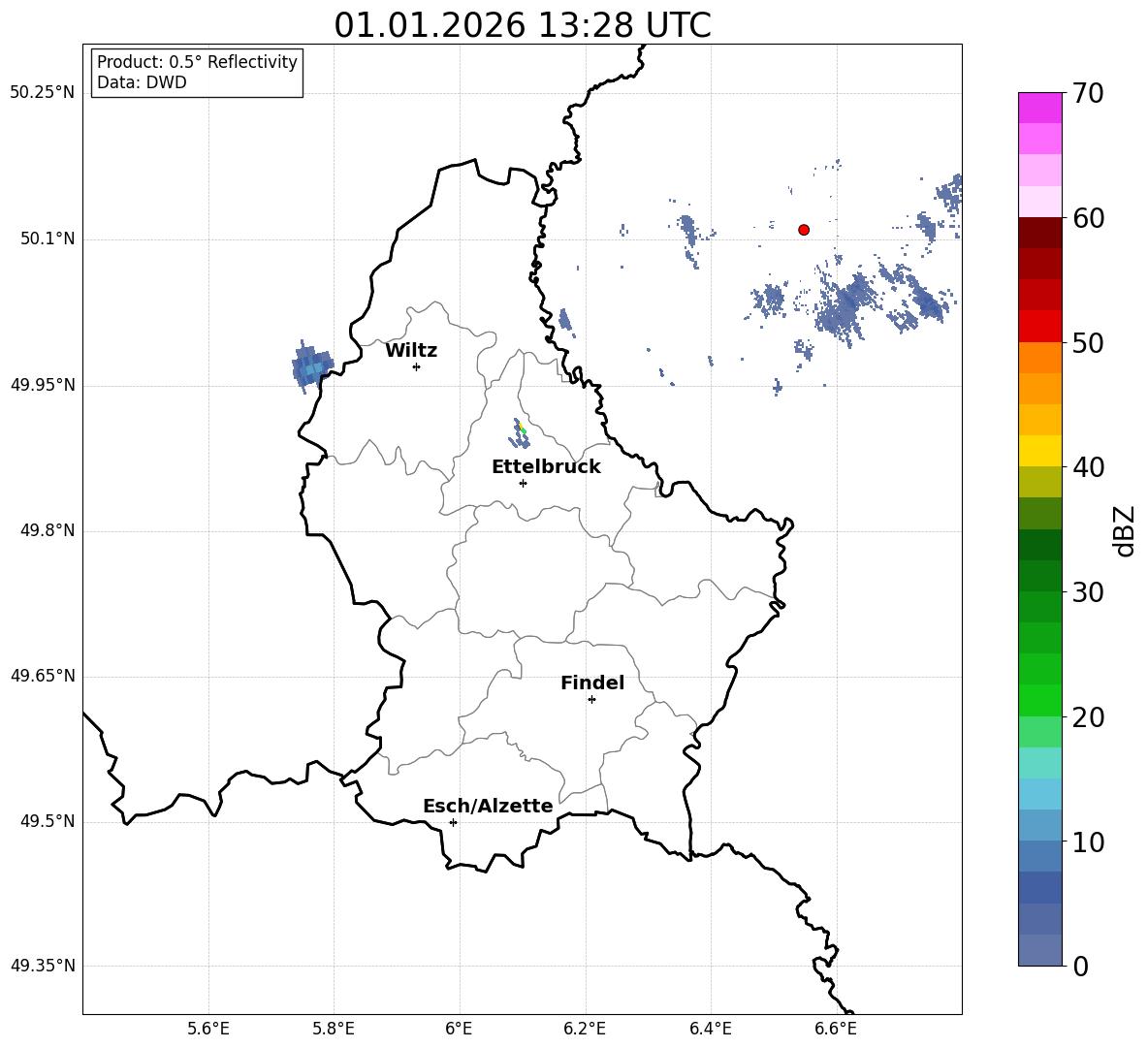Screen dimensions: 1148x1048
Task: Click the 49.65°N latitude label
Action: [x=43, y=676]
